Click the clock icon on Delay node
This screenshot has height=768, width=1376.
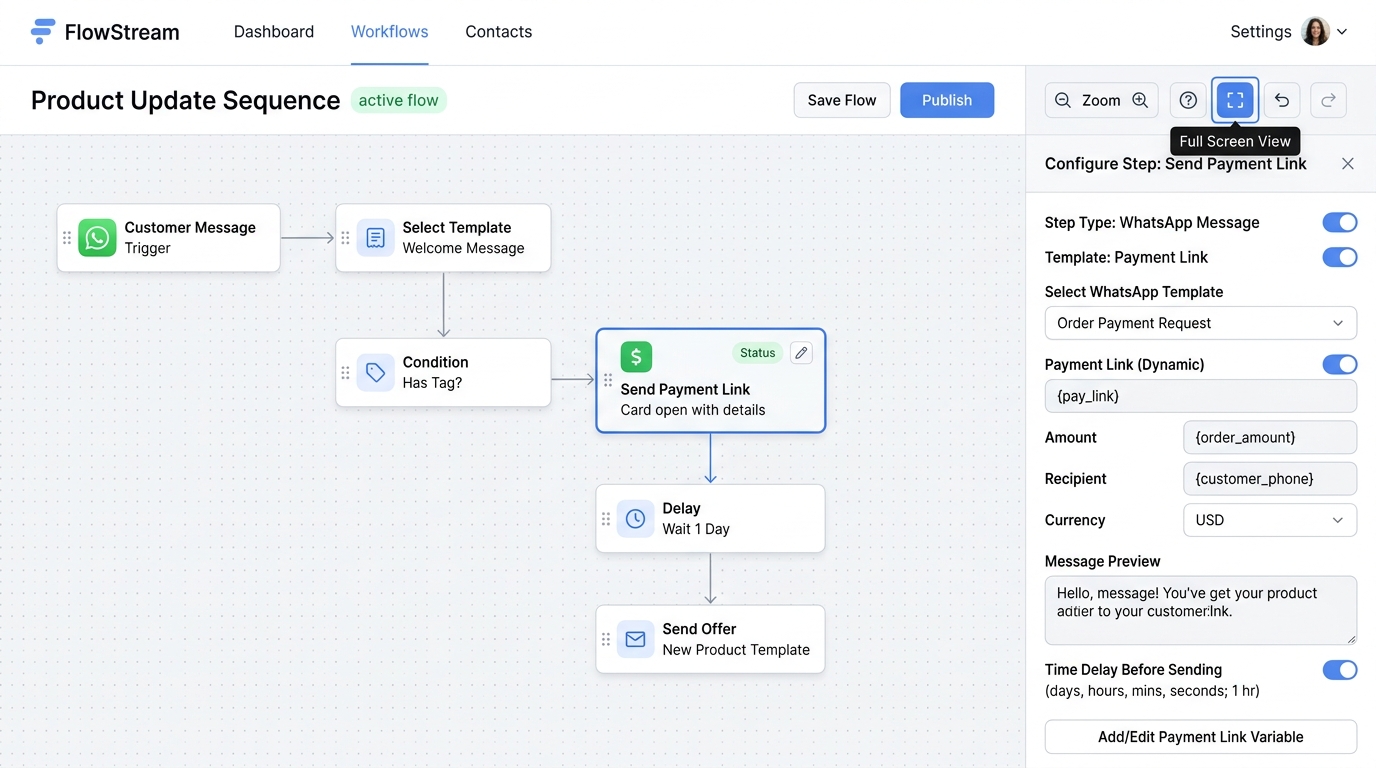coord(635,519)
